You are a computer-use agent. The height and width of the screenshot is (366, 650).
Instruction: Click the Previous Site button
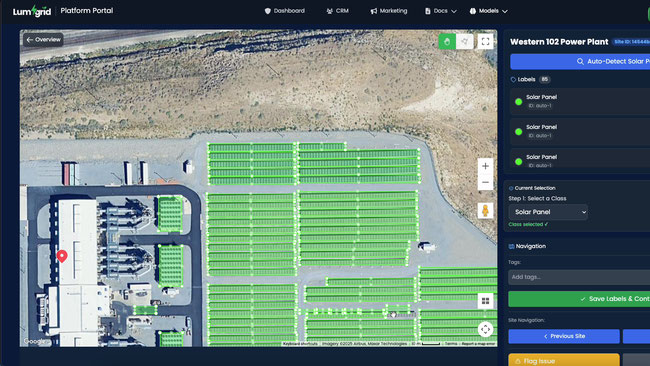[564, 336]
